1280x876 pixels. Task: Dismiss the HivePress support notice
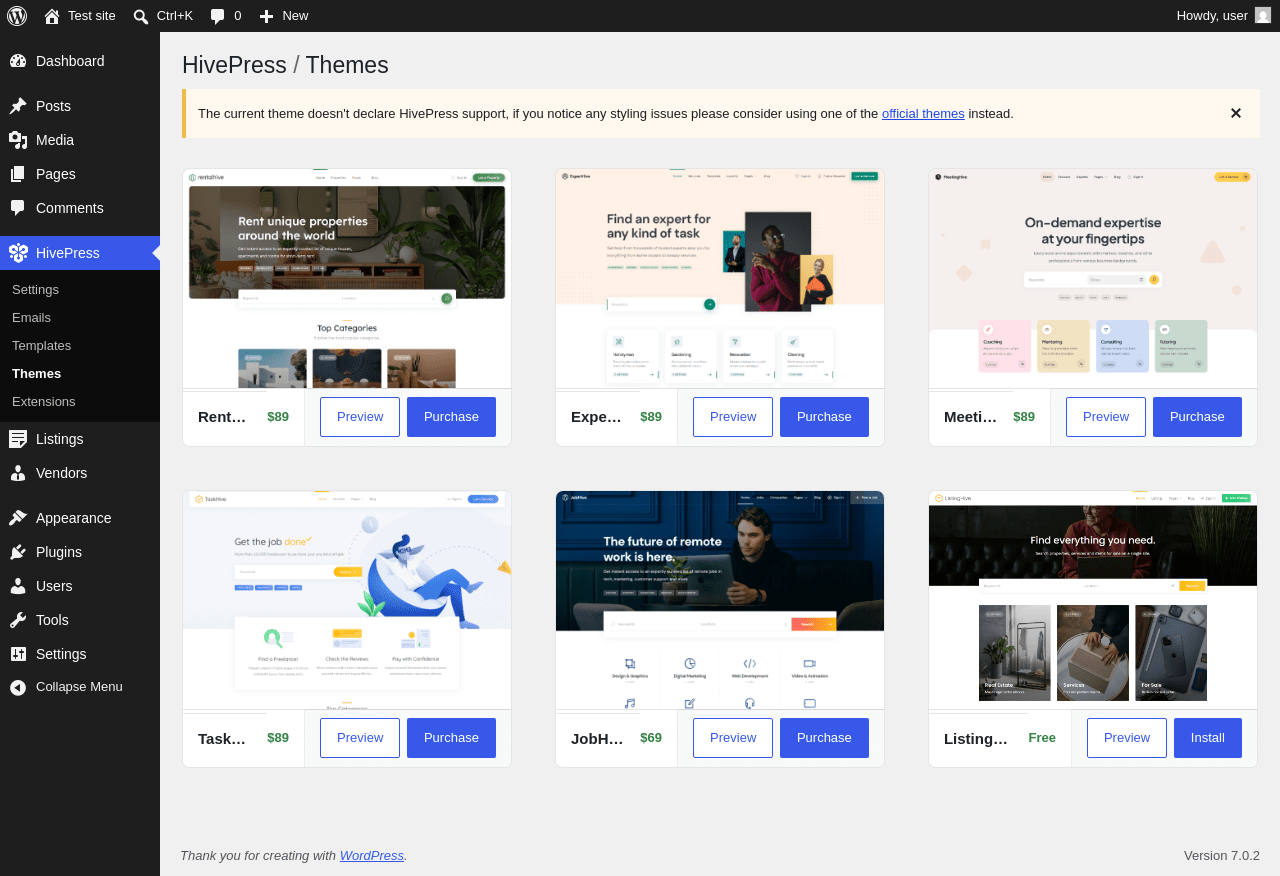[x=1236, y=113]
